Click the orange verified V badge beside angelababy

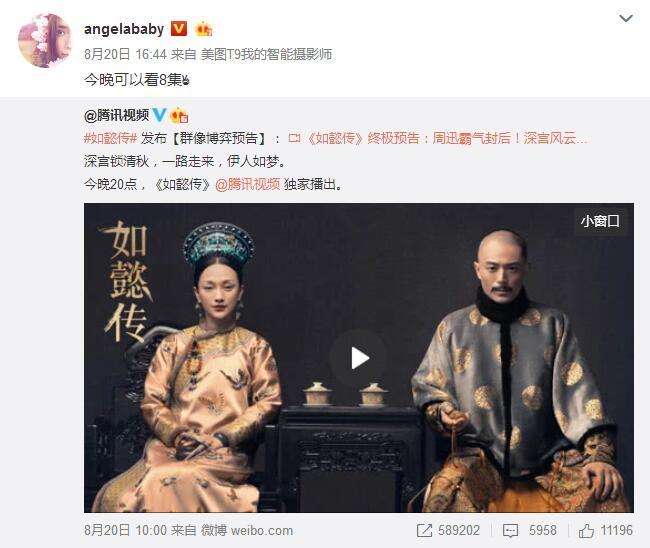point(179,29)
